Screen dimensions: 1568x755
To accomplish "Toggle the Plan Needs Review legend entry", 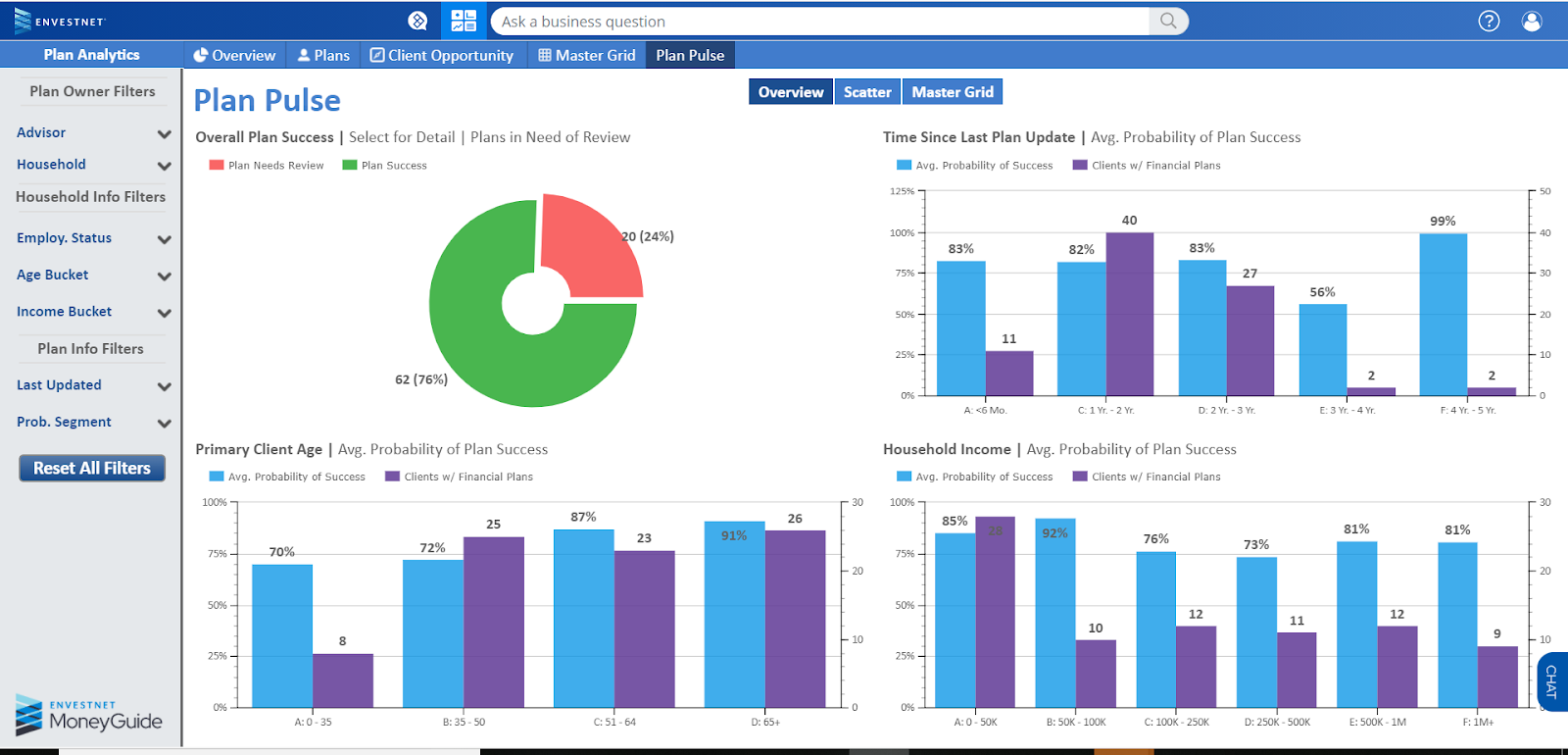I will 267,166.
